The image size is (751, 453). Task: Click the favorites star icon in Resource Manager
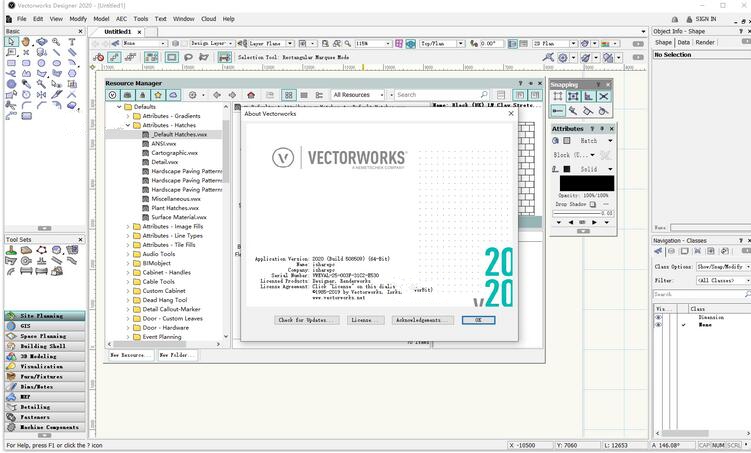click(x=158, y=95)
